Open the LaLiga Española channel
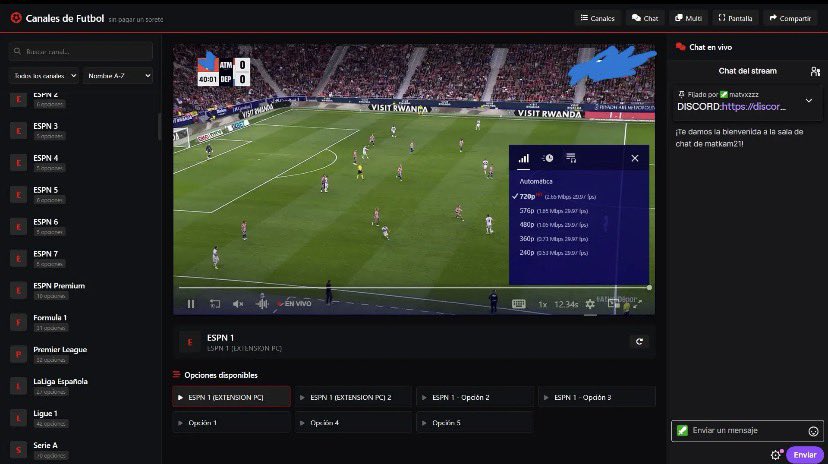The width and height of the screenshot is (828, 464). tap(81, 386)
